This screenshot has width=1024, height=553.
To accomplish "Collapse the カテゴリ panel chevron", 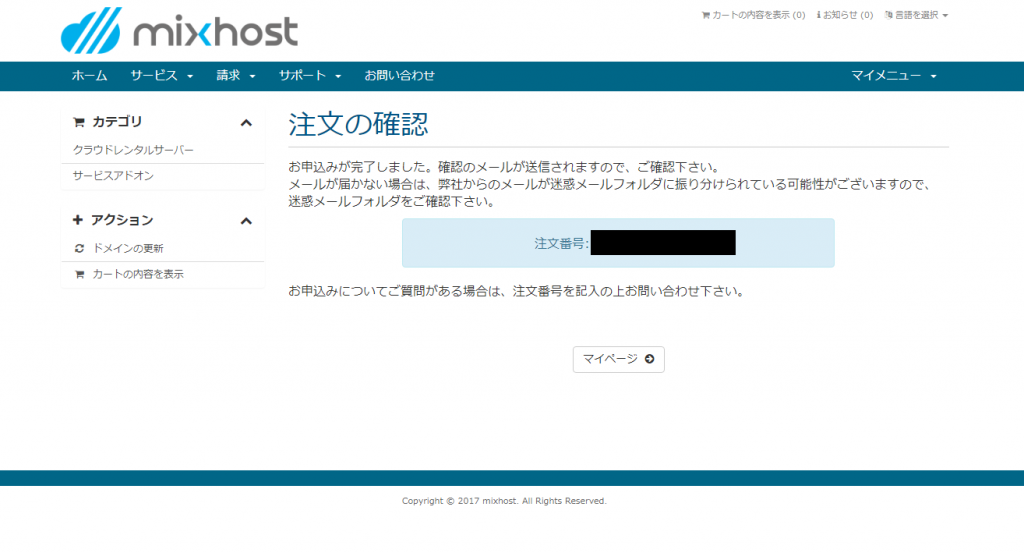I will point(246,122).
